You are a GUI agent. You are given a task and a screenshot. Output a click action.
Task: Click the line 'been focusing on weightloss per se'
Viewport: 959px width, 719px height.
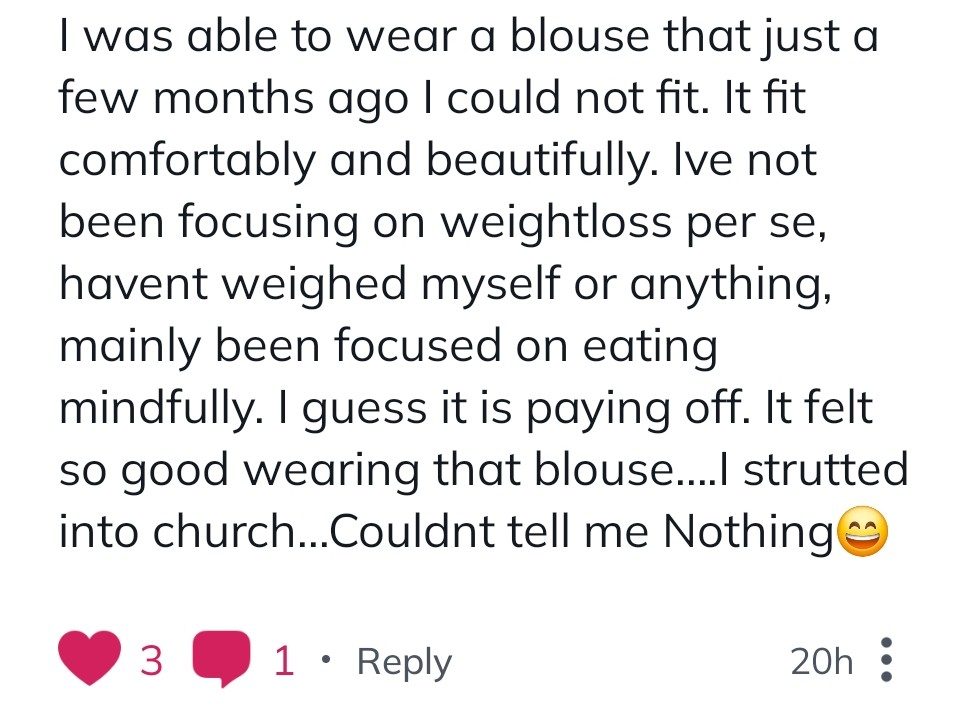point(443,223)
